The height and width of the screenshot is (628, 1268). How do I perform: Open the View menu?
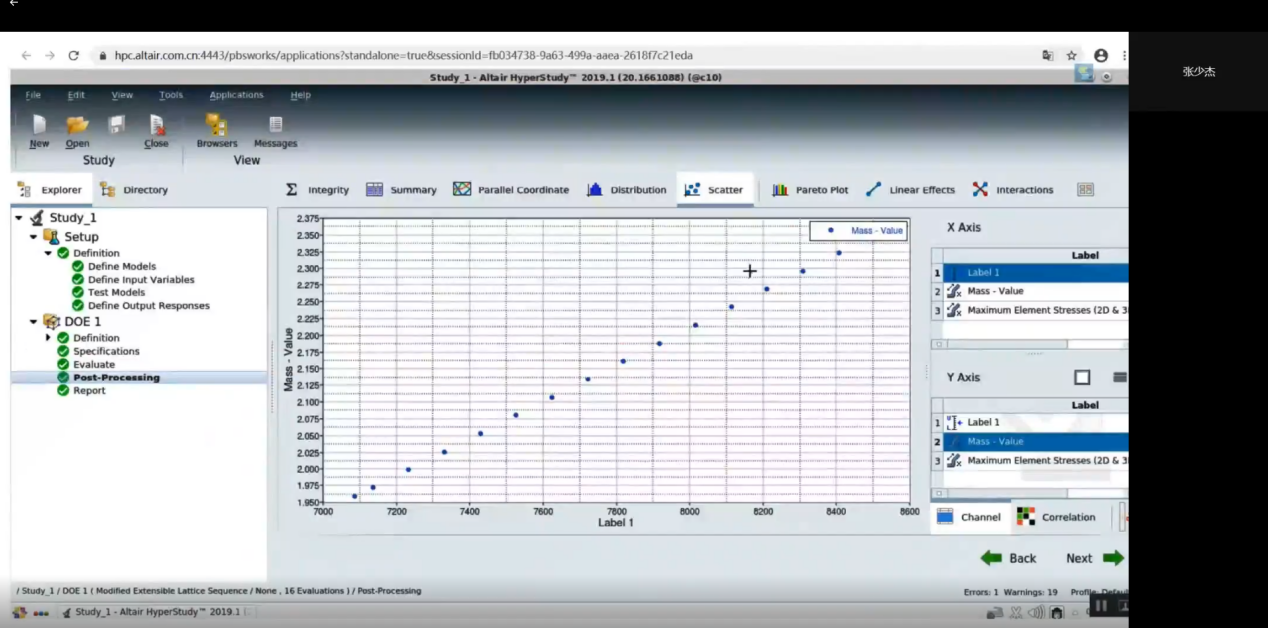[x=122, y=95]
